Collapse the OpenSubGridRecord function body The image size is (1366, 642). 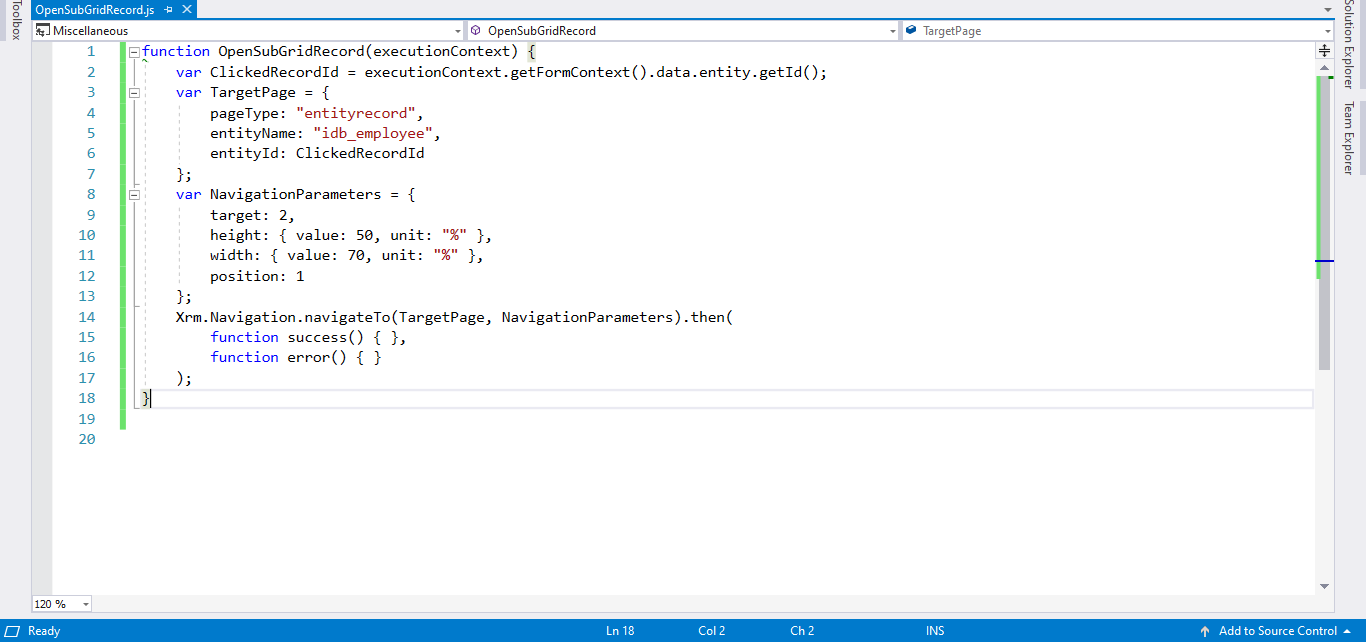133,51
